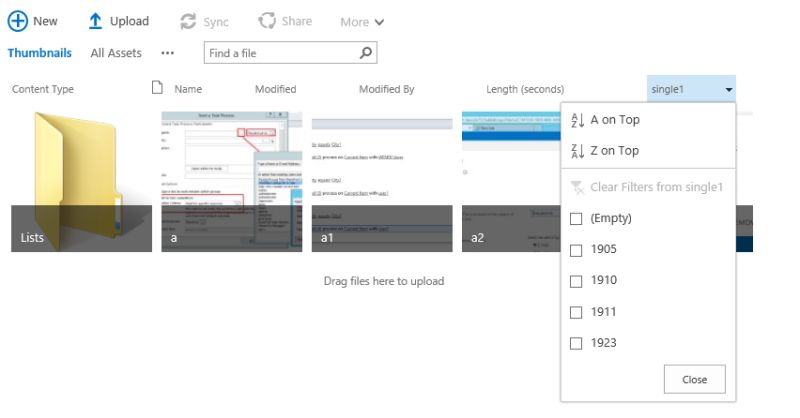Click the Sync label
The height and width of the screenshot is (418, 800).
coord(216,22)
